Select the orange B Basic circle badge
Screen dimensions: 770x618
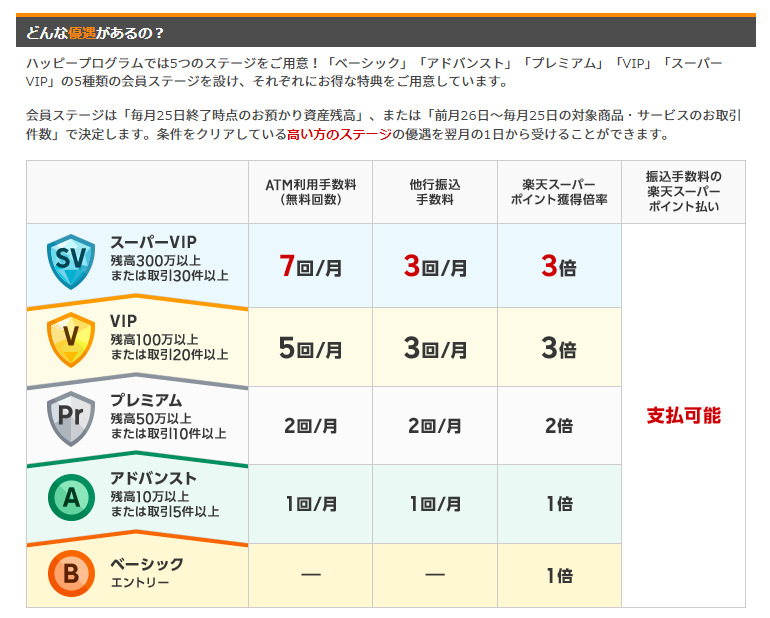pyautogui.click(x=71, y=574)
